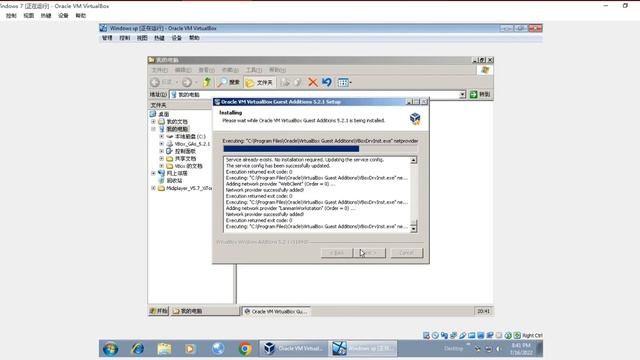Open the media player taskbar icon
The image size is (640, 360).
(190, 349)
